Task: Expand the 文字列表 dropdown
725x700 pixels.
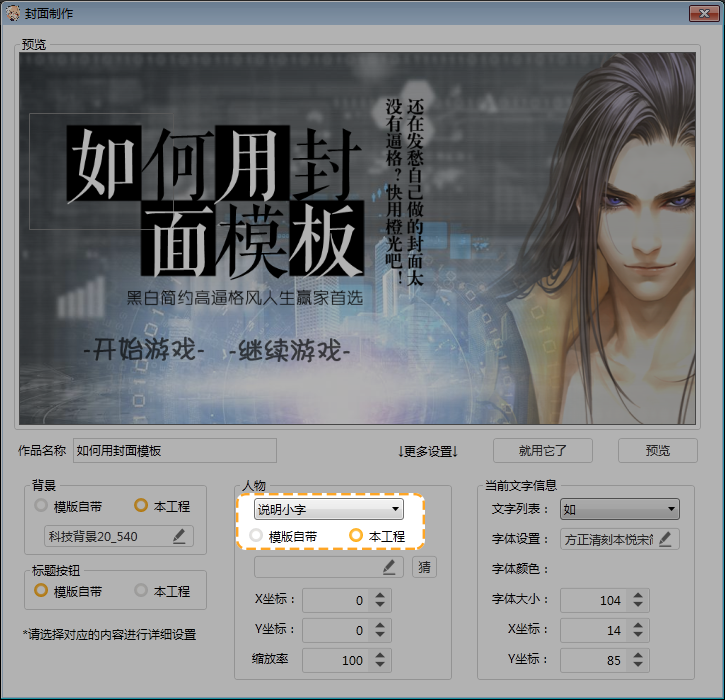Action: [x=619, y=509]
